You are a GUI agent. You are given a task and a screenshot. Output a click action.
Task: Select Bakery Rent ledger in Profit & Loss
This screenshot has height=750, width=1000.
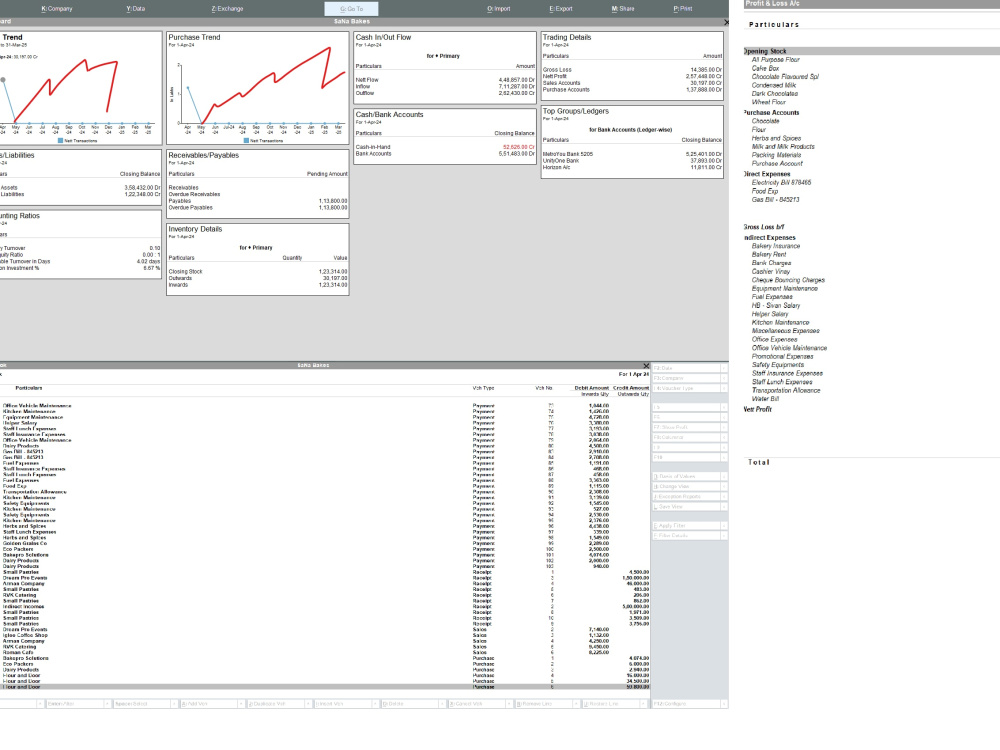pyautogui.click(x=768, y=254)
